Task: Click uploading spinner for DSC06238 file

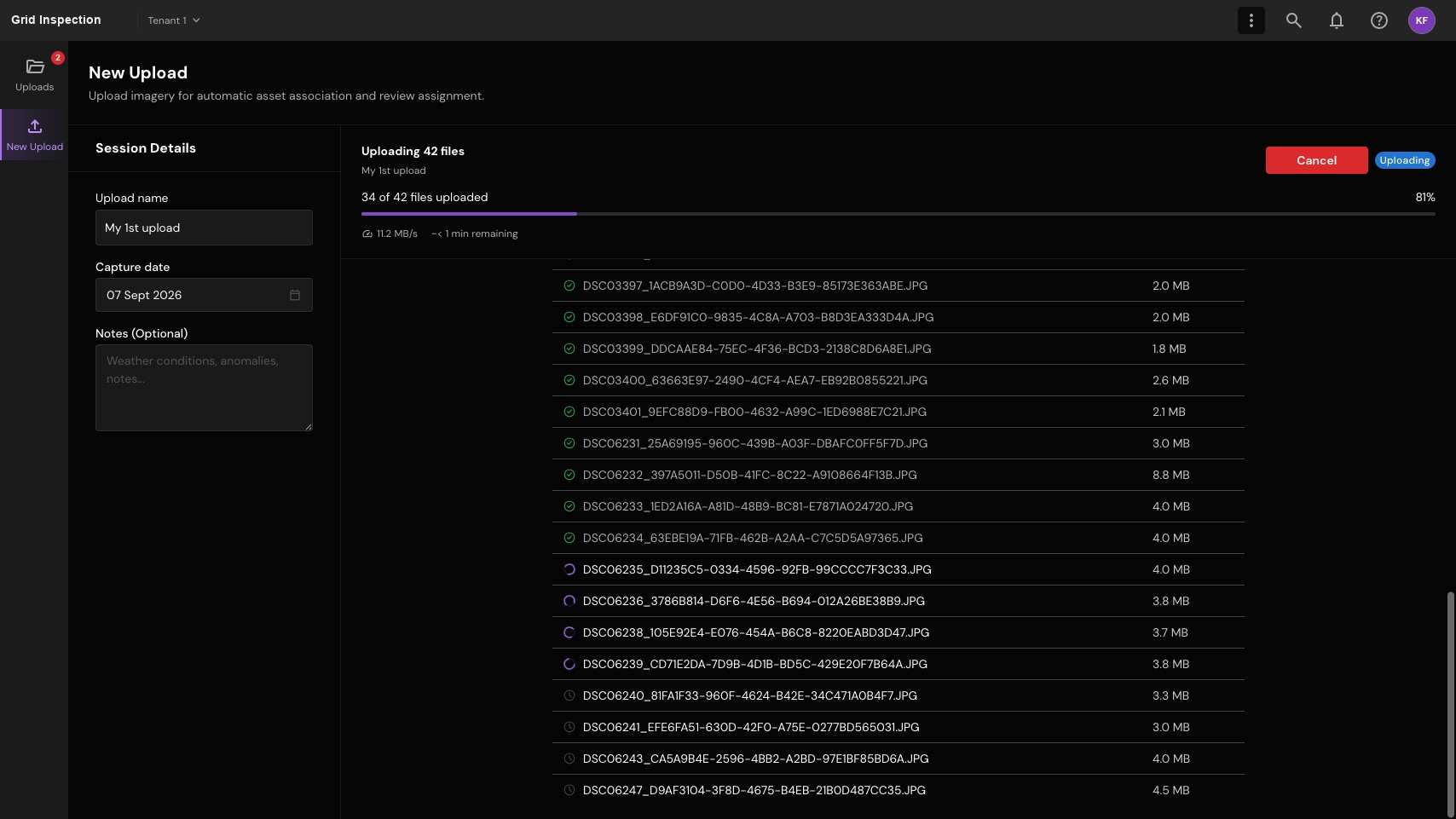Action: (x=569, y=632)
